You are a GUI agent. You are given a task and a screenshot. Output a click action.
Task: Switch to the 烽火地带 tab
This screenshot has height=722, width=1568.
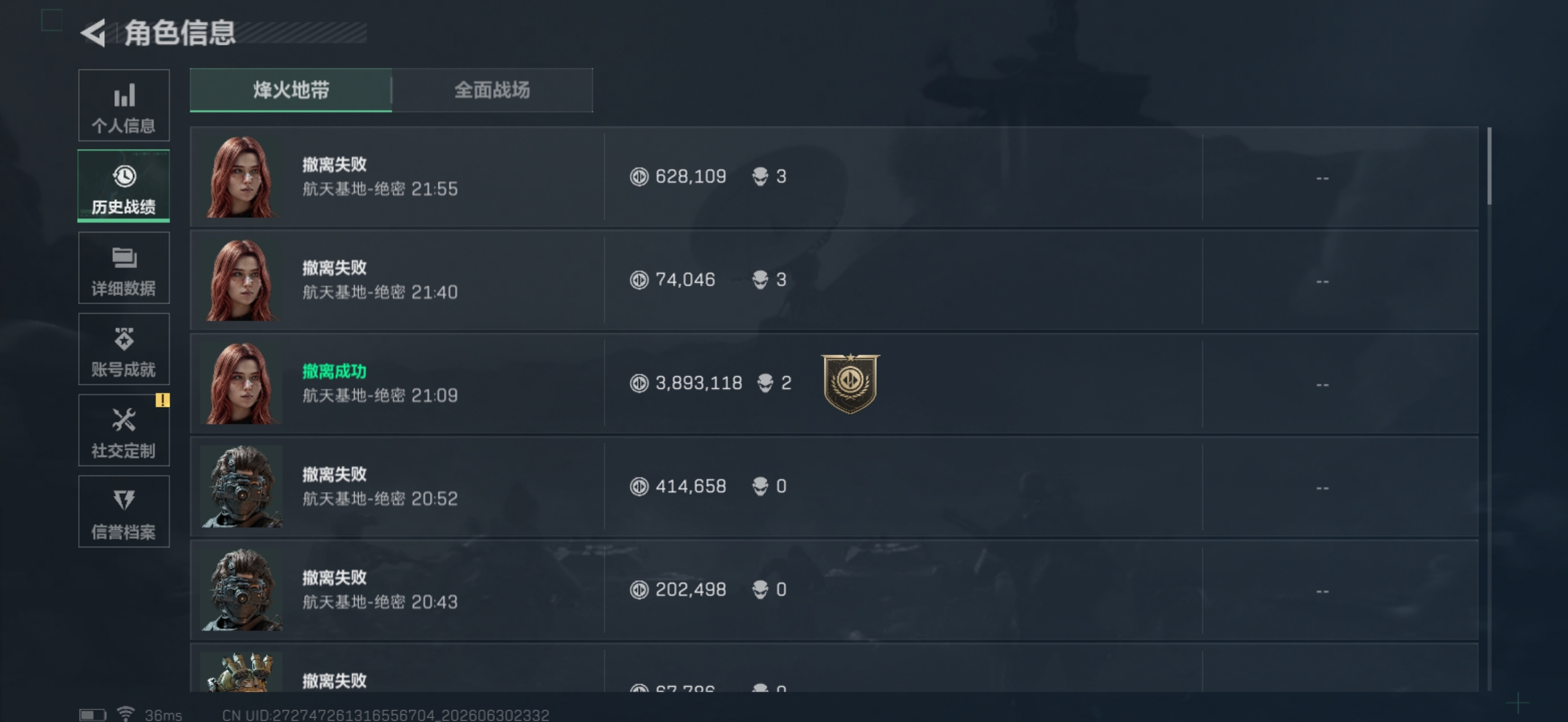(x=291, y=90)
